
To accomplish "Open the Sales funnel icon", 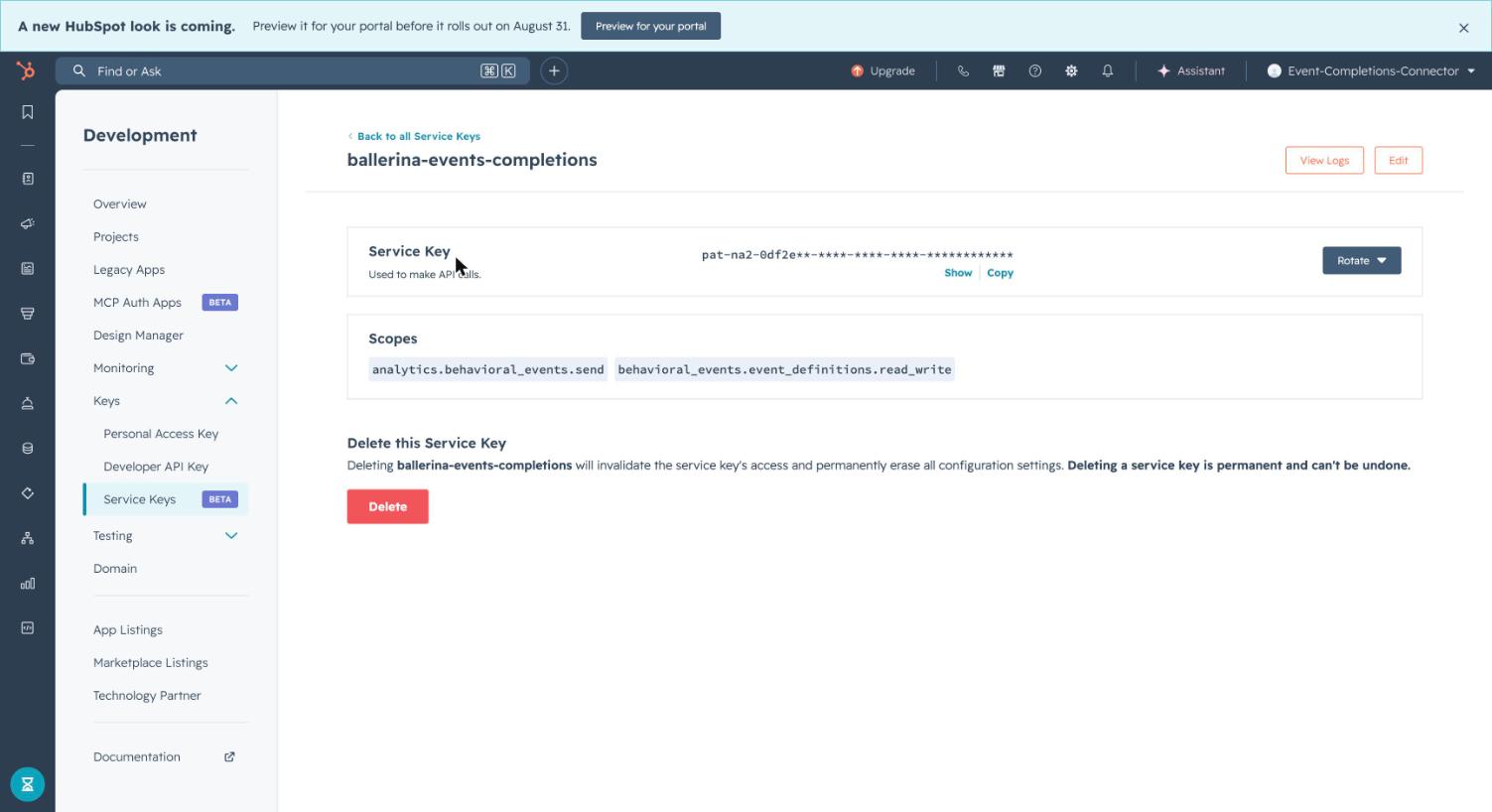I will 28,314.
